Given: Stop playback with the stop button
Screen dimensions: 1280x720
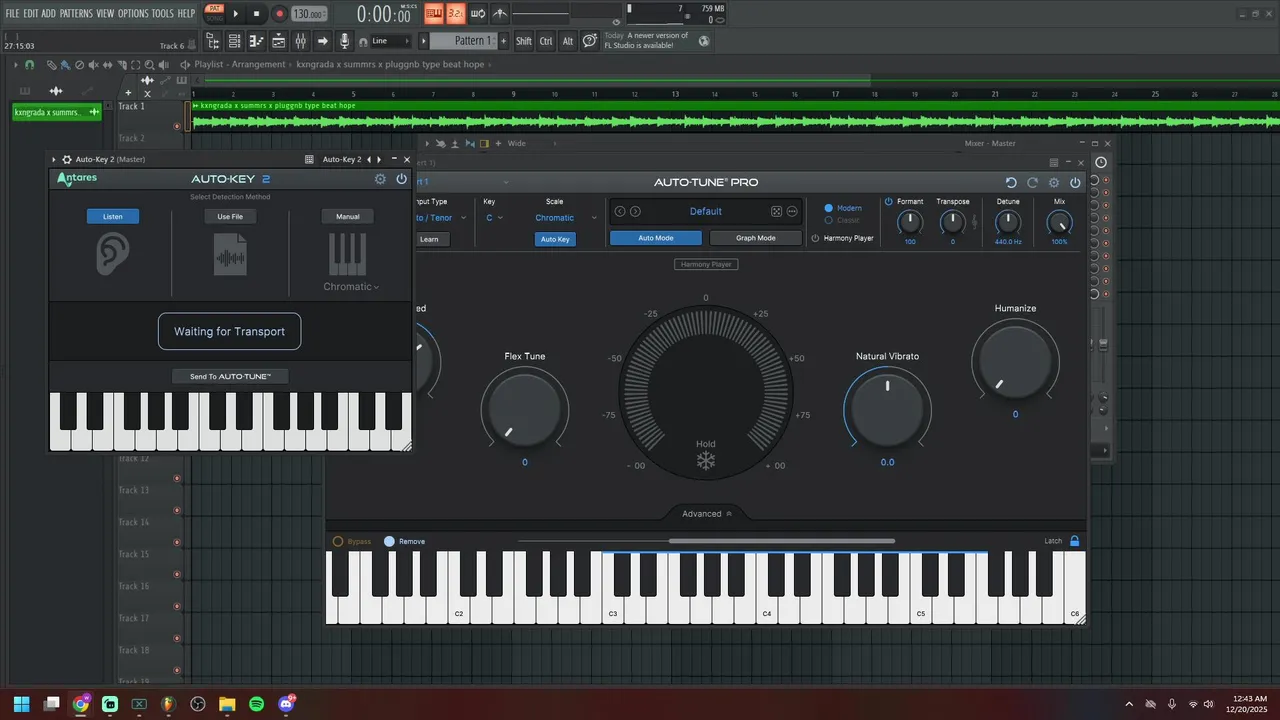Looking at the screenshot, I should [256, 14].
